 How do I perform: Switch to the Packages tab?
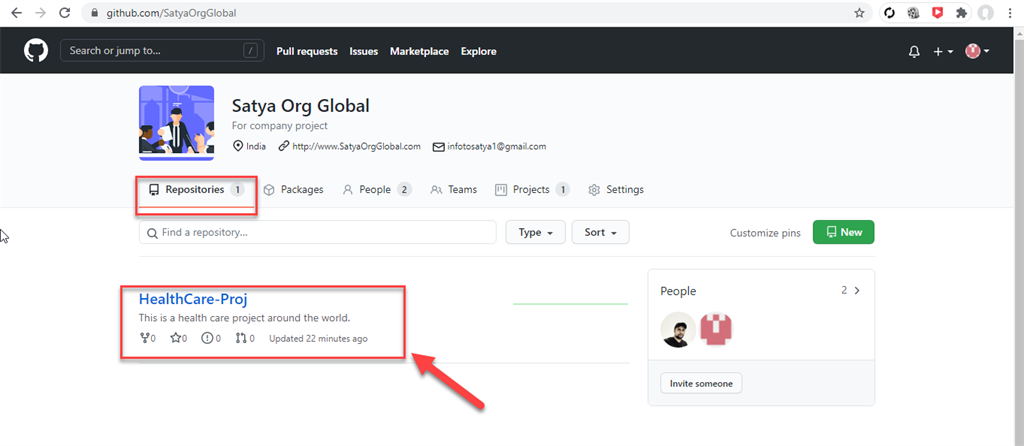point(293,189)
